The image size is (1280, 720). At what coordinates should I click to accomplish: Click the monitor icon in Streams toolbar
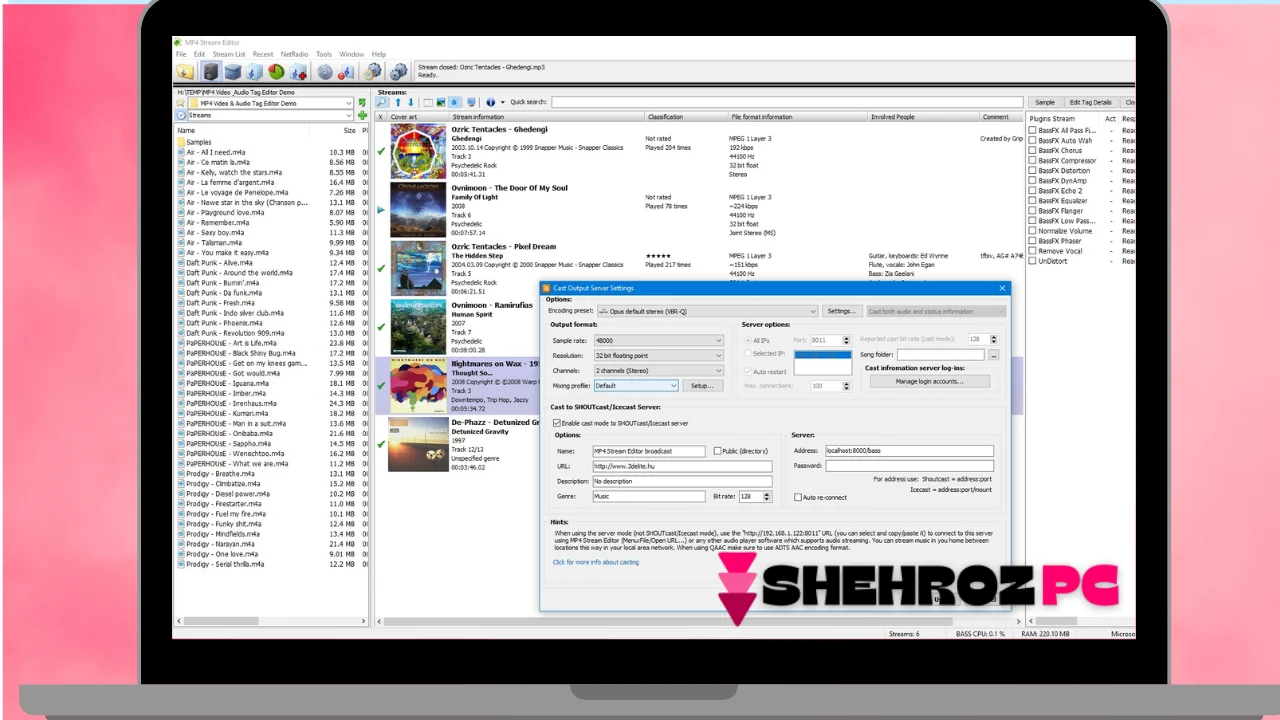click(471, 102)
